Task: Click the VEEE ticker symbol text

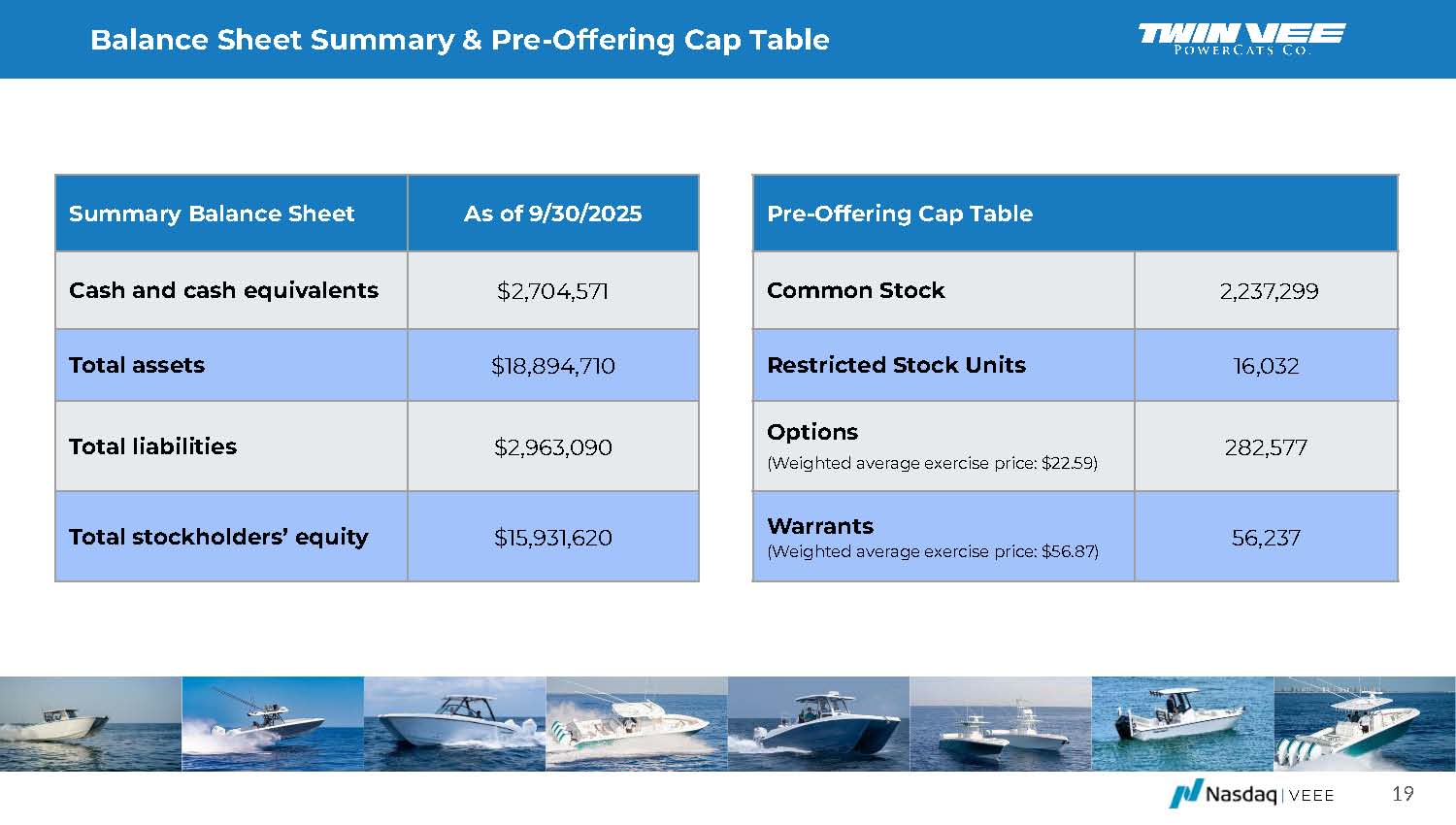Action: pyautogui.click(x=1311, y=796)
